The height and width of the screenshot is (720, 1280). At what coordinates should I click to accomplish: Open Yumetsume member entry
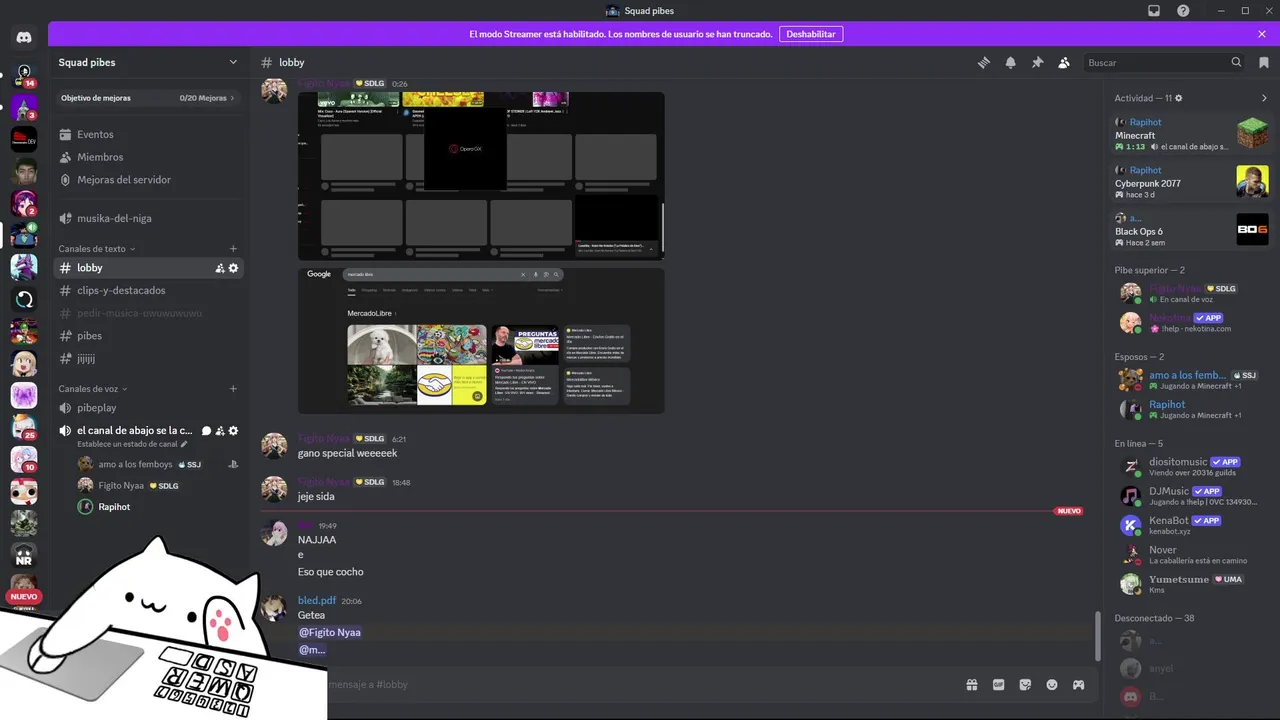click(1190, 584)
